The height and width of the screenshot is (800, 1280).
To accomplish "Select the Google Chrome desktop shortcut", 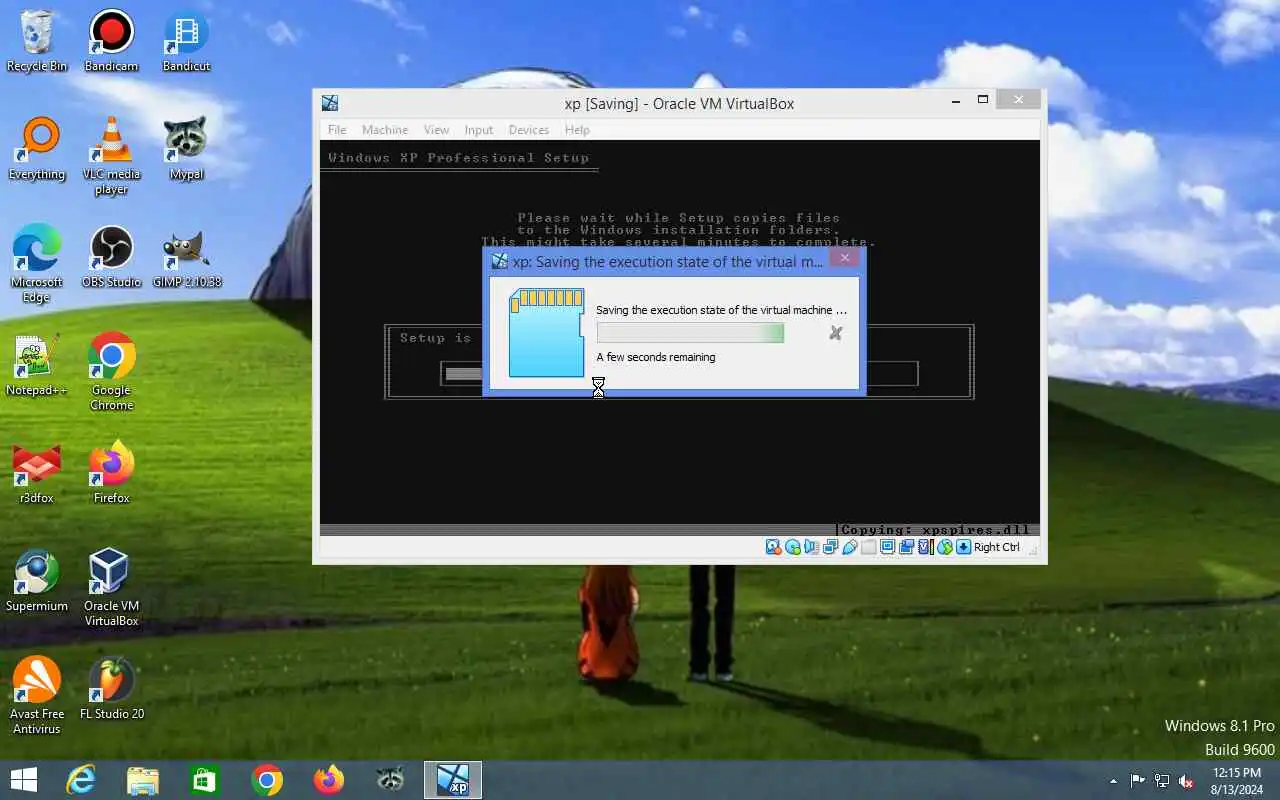I will click(111, 372).
